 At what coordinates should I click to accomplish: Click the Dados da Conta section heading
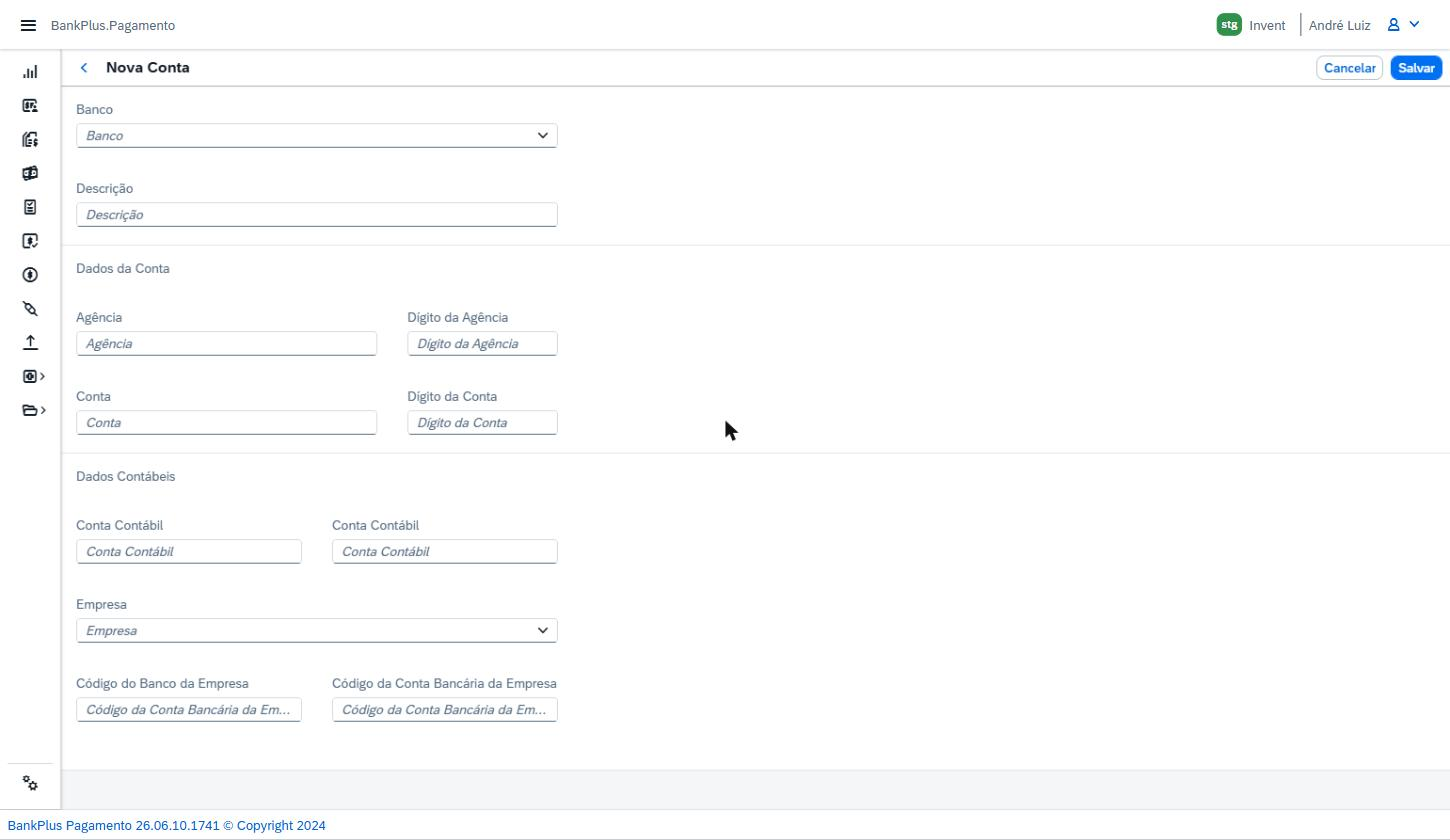pyautogui.click(x=123, y=268)
